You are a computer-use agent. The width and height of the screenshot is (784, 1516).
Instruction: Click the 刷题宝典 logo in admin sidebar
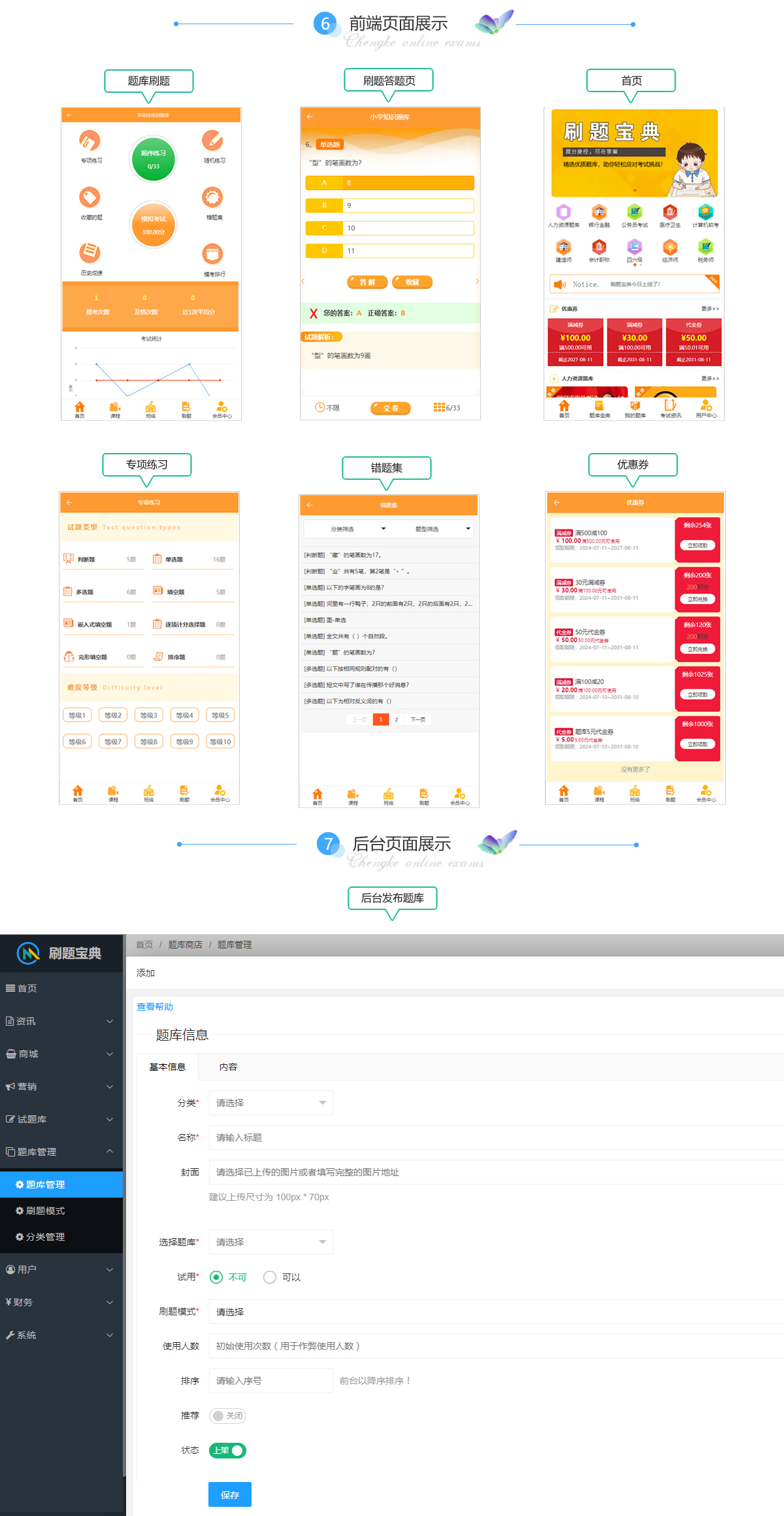click(60, 953)
